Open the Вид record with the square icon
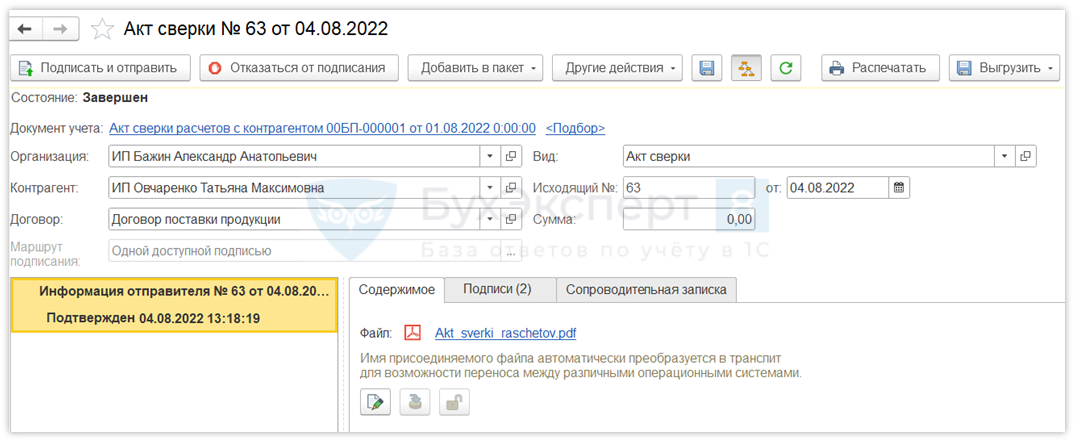This screenshot has width=1075, height=442. tap(1025, 156)
